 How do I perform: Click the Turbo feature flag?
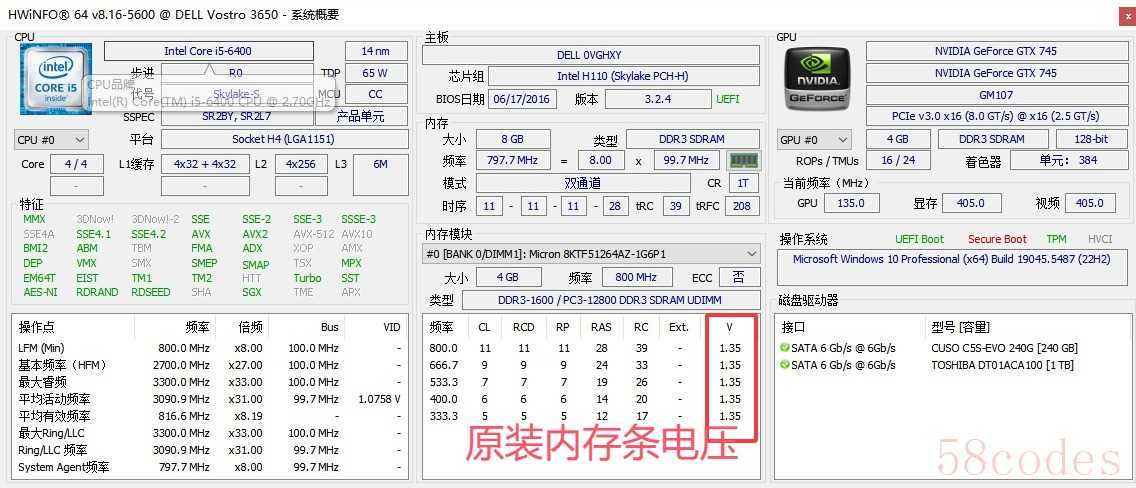[307, 278]
